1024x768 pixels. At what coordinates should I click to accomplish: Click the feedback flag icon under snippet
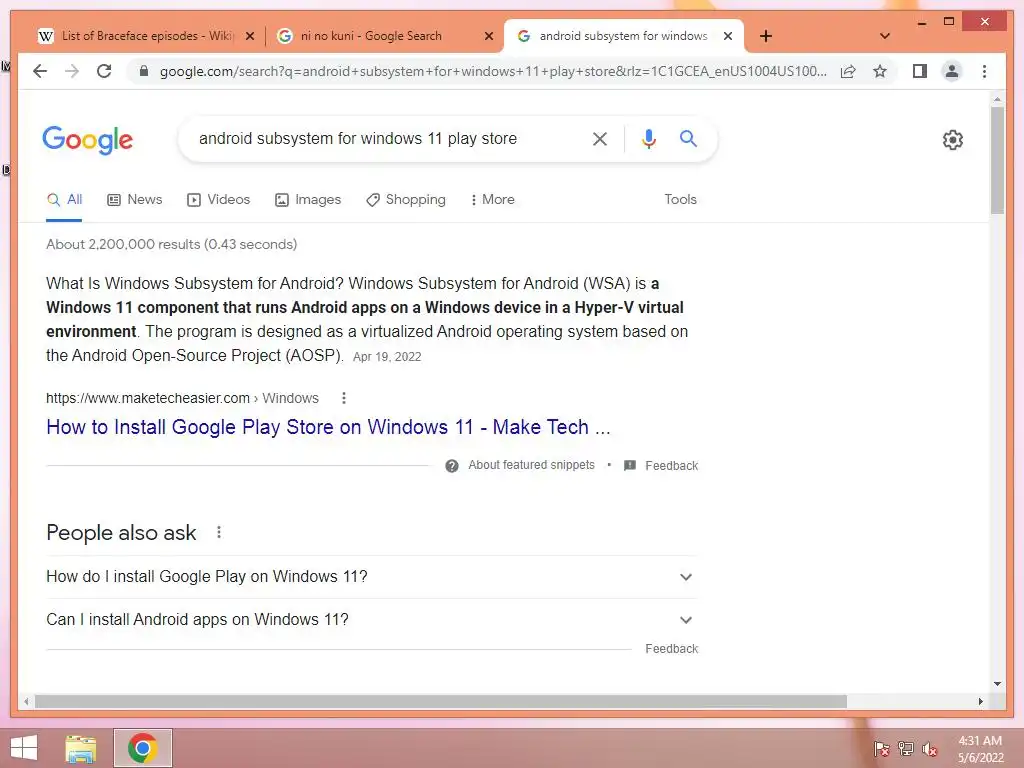[630, 466]
